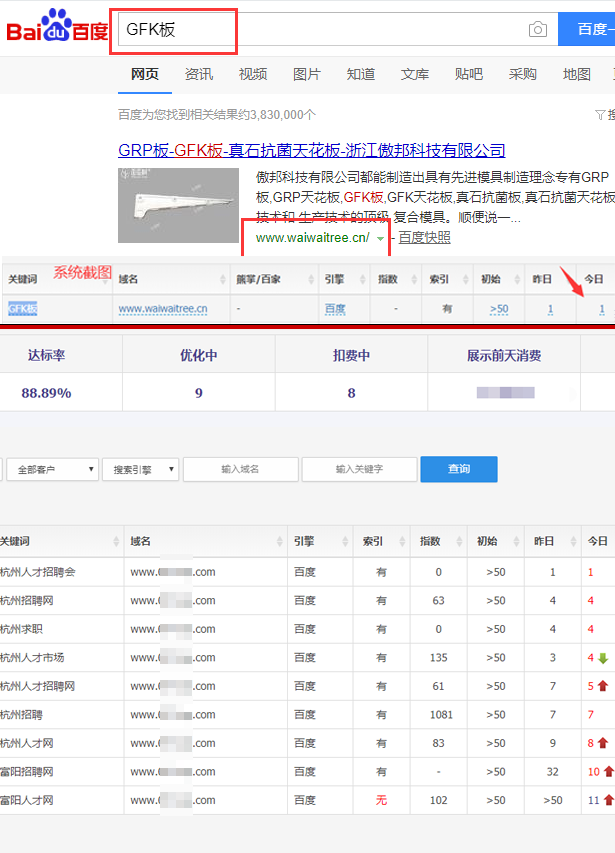Open the camera image search icon

[x=538, y=29]
